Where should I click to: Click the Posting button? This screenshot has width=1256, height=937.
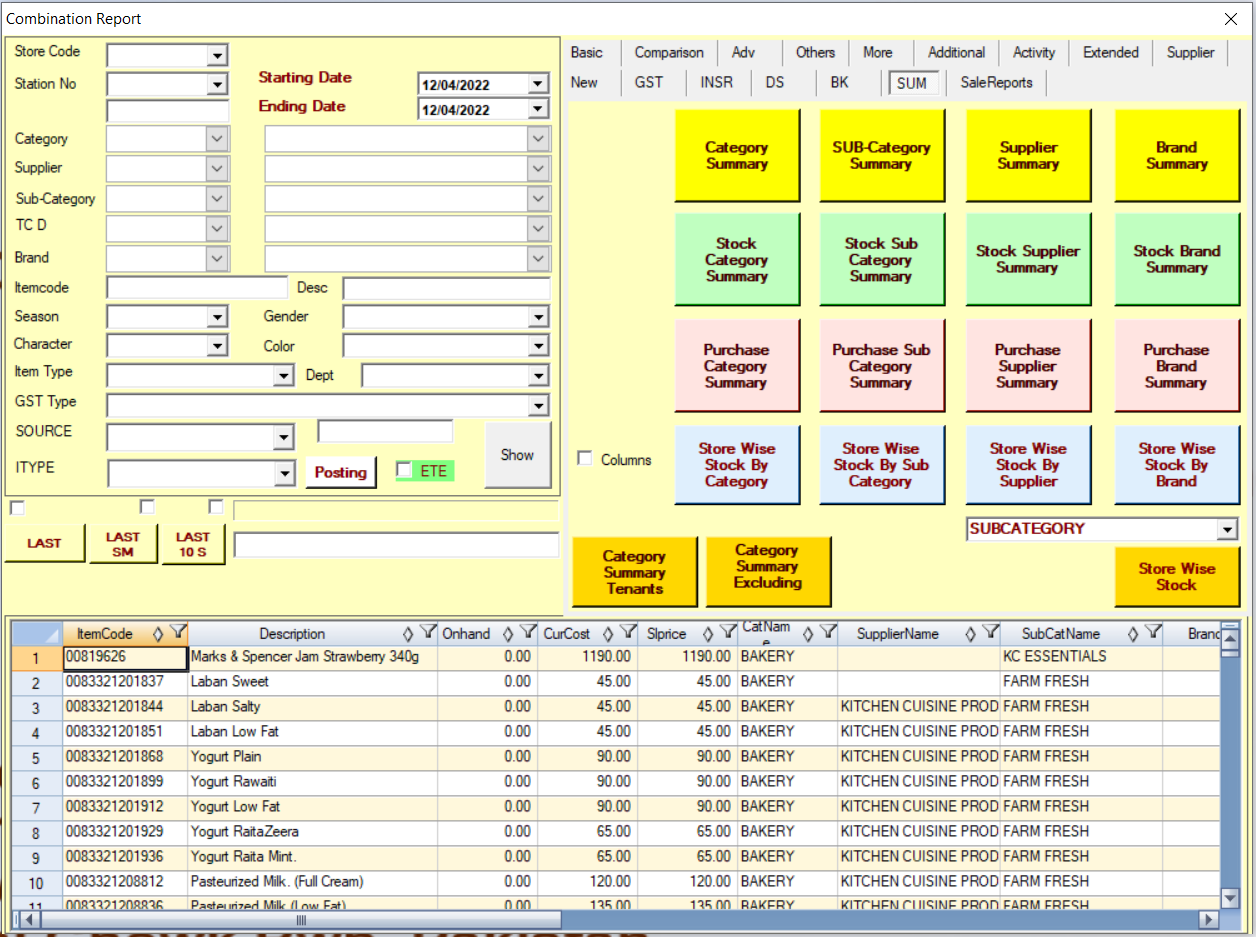(x=341, y=472)
